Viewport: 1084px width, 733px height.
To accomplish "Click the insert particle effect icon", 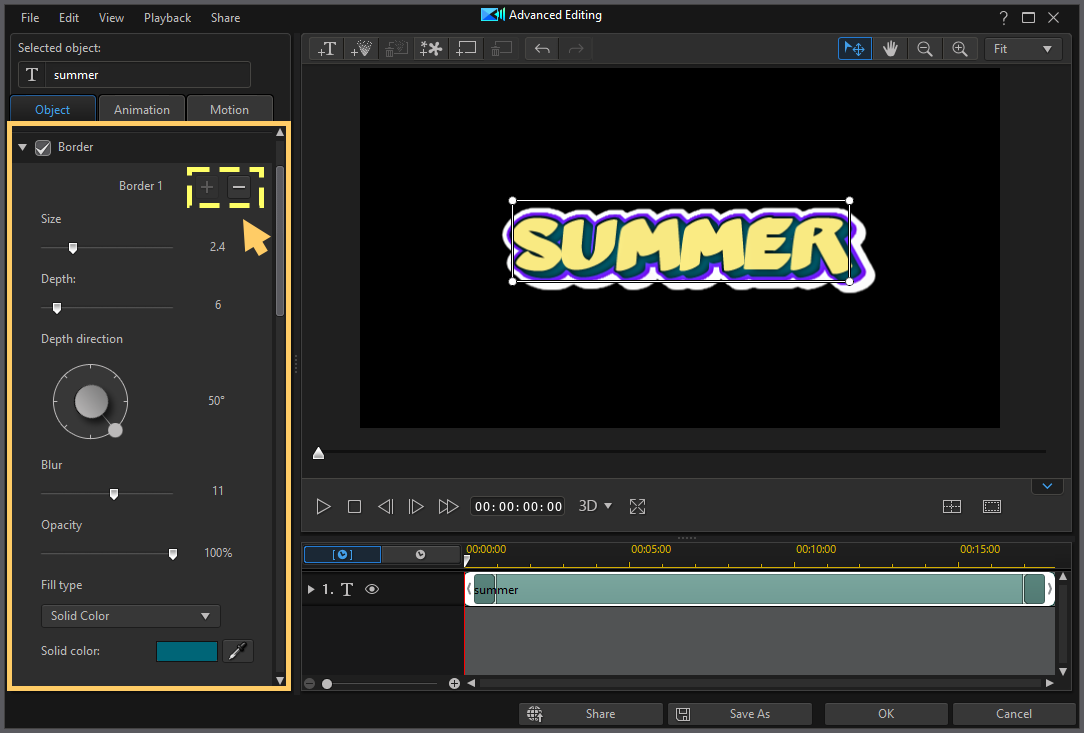I will tap(361, 48).
